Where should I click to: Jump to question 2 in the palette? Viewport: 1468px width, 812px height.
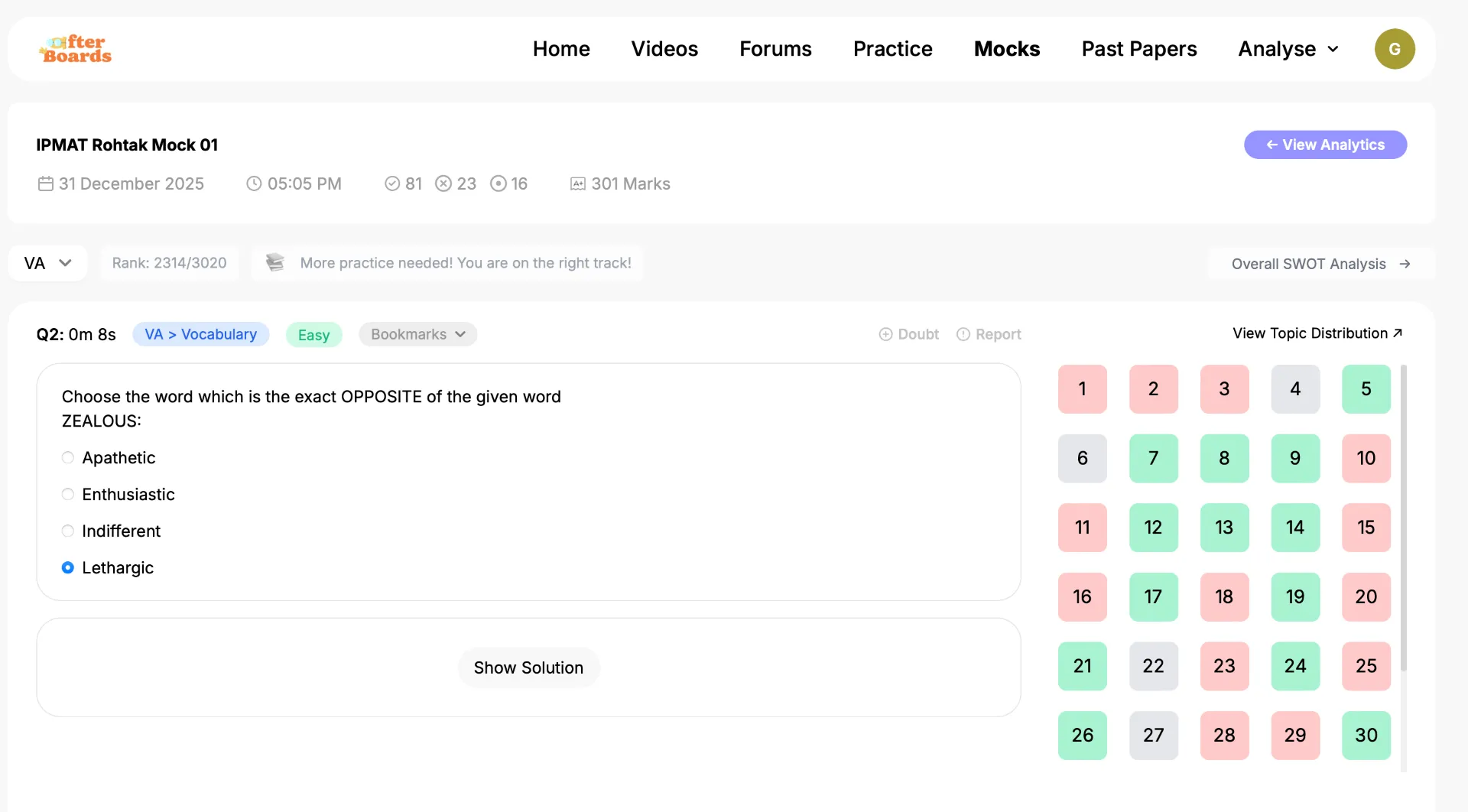[1153, 388]
